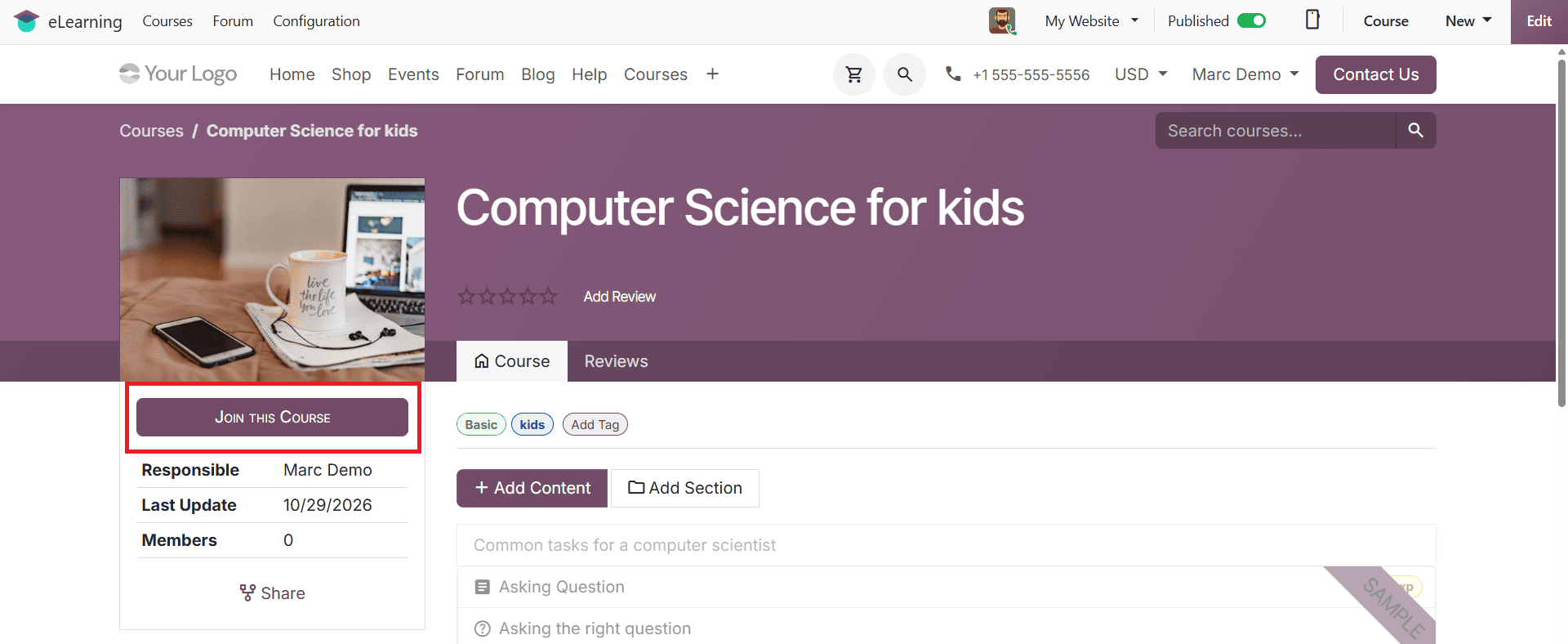The height and width of the screenshot is (644, 1568).
Task: Click the Join This Course button
Action: (272, 418)
